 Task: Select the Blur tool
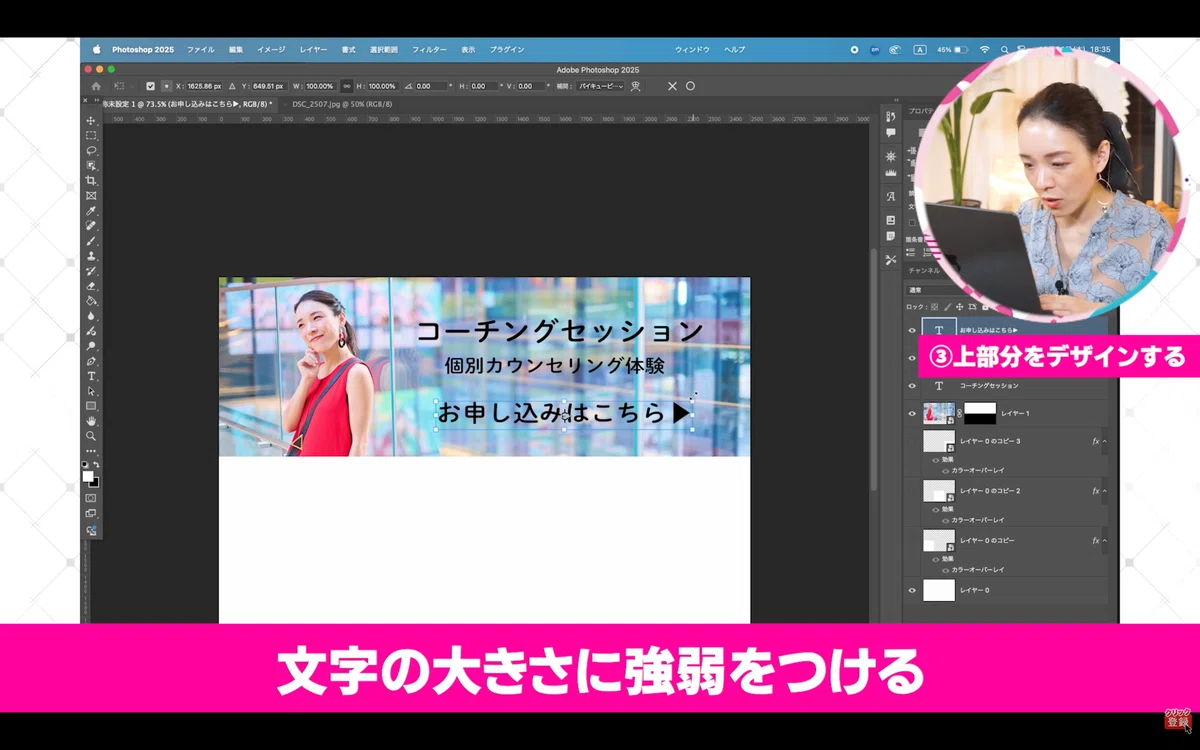click(x=91, y=316)
